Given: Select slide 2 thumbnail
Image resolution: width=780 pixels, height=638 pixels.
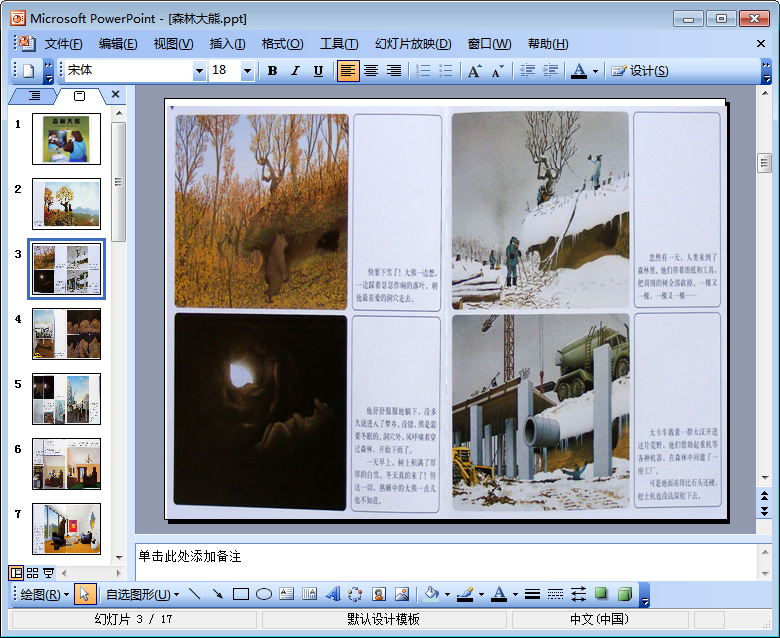Looking at the screenshot, I should pos(67,204).
